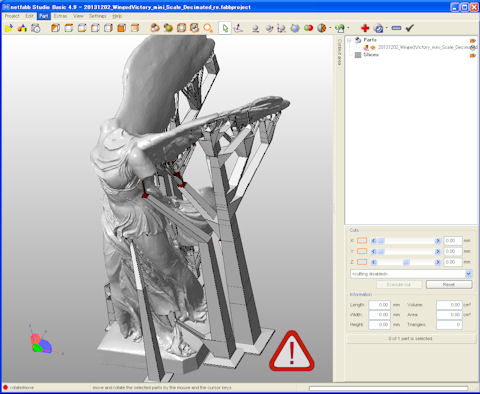Click the Execute cut button
Viewport: 480px width, 394px height.
tap(399, 284)
